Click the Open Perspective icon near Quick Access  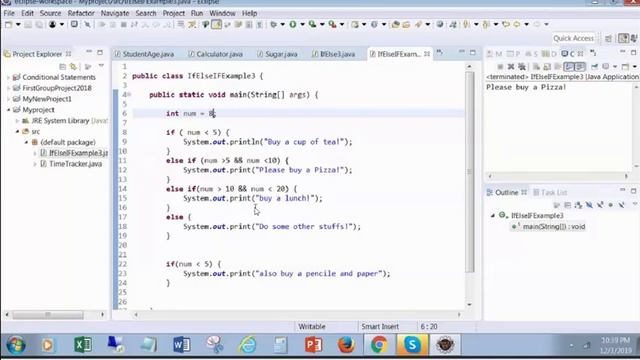click(608, 38)
